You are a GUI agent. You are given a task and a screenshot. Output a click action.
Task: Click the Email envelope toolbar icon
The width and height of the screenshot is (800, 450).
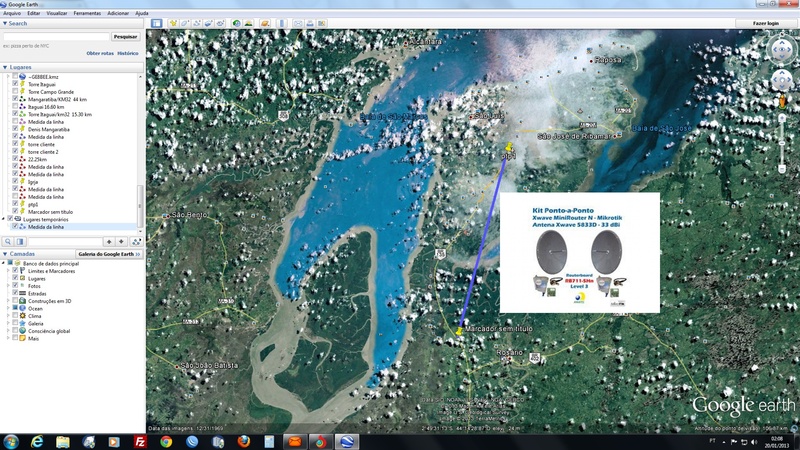(x=298, y=23)
